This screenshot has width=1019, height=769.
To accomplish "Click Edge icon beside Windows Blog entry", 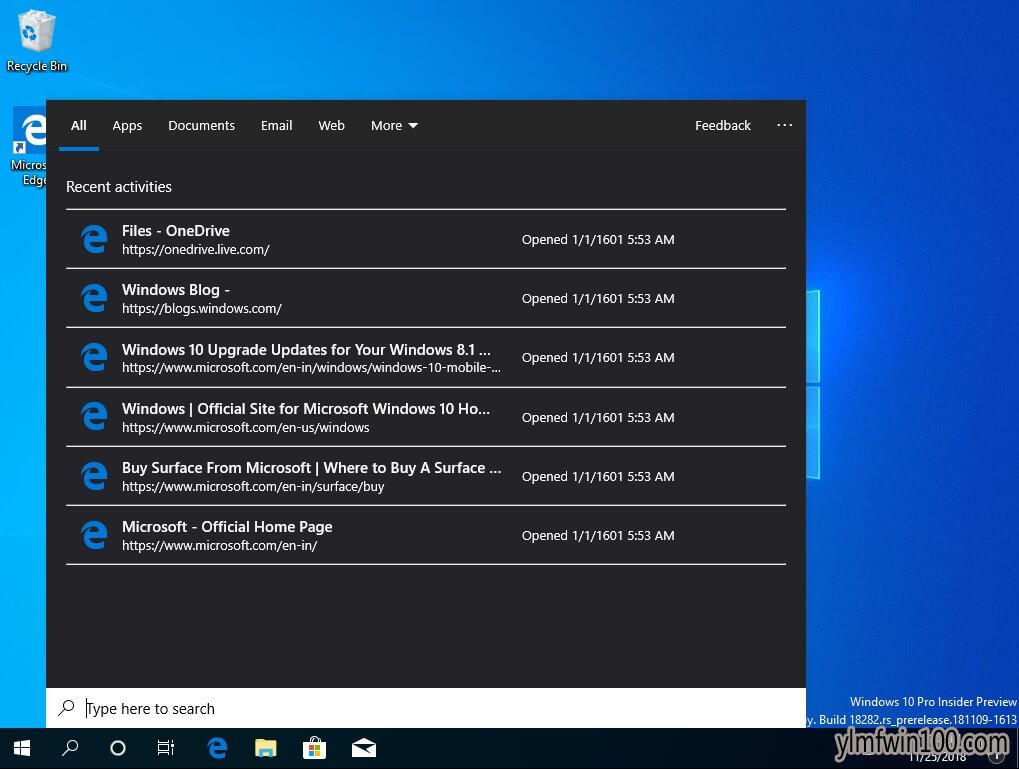I will [94, 298].
